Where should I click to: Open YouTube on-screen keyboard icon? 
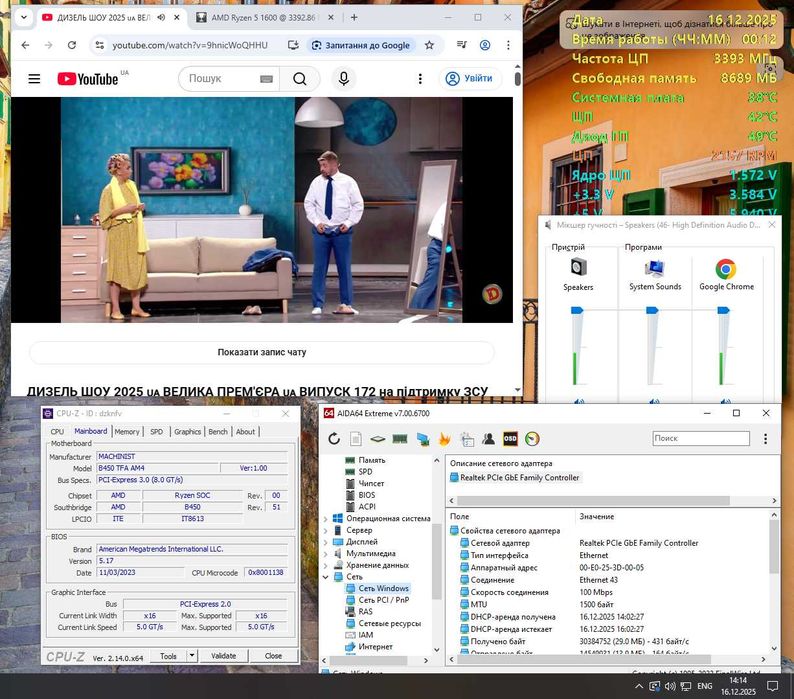pos(266,79)
